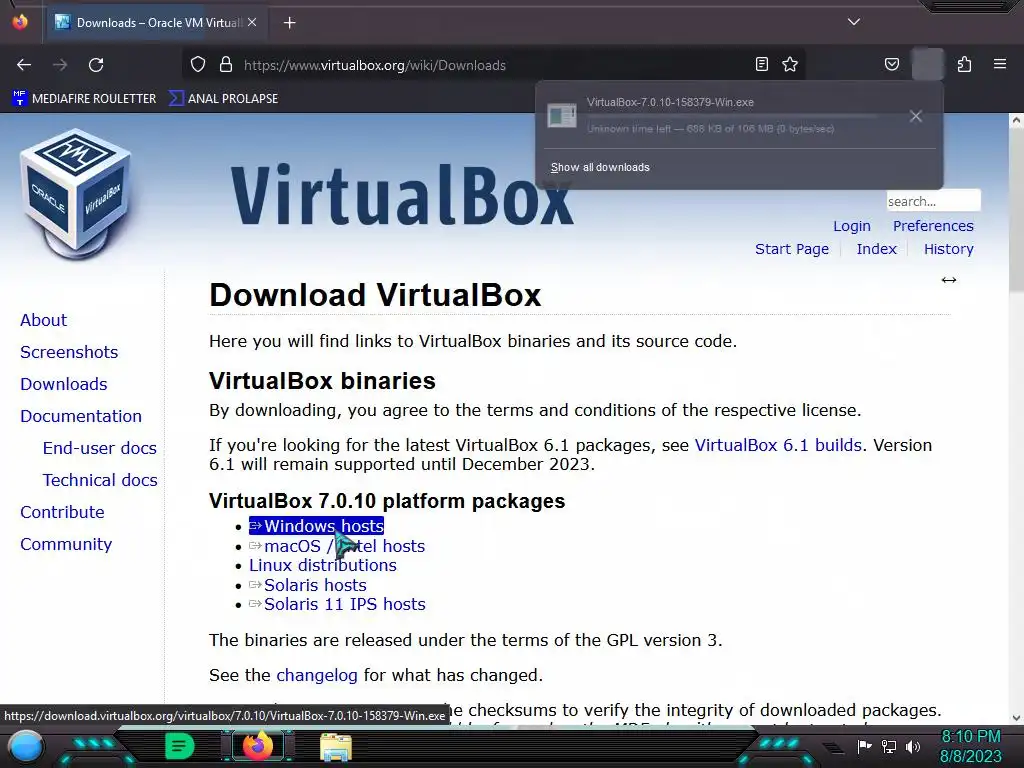This screenshot has height=768, width=1024.
Task: Click the volume speaker tray icon
Action: click(x=913, y=746)
